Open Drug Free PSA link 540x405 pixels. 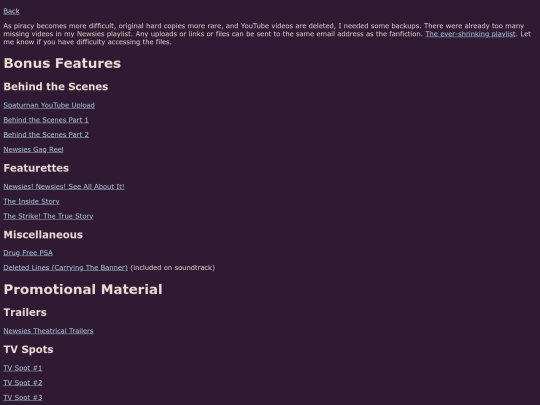pos(28,253)
